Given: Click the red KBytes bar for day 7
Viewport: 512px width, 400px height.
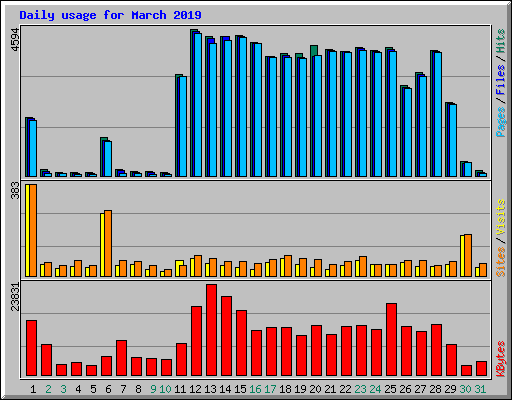Looking at the screenshot, I should coord(121,358).
